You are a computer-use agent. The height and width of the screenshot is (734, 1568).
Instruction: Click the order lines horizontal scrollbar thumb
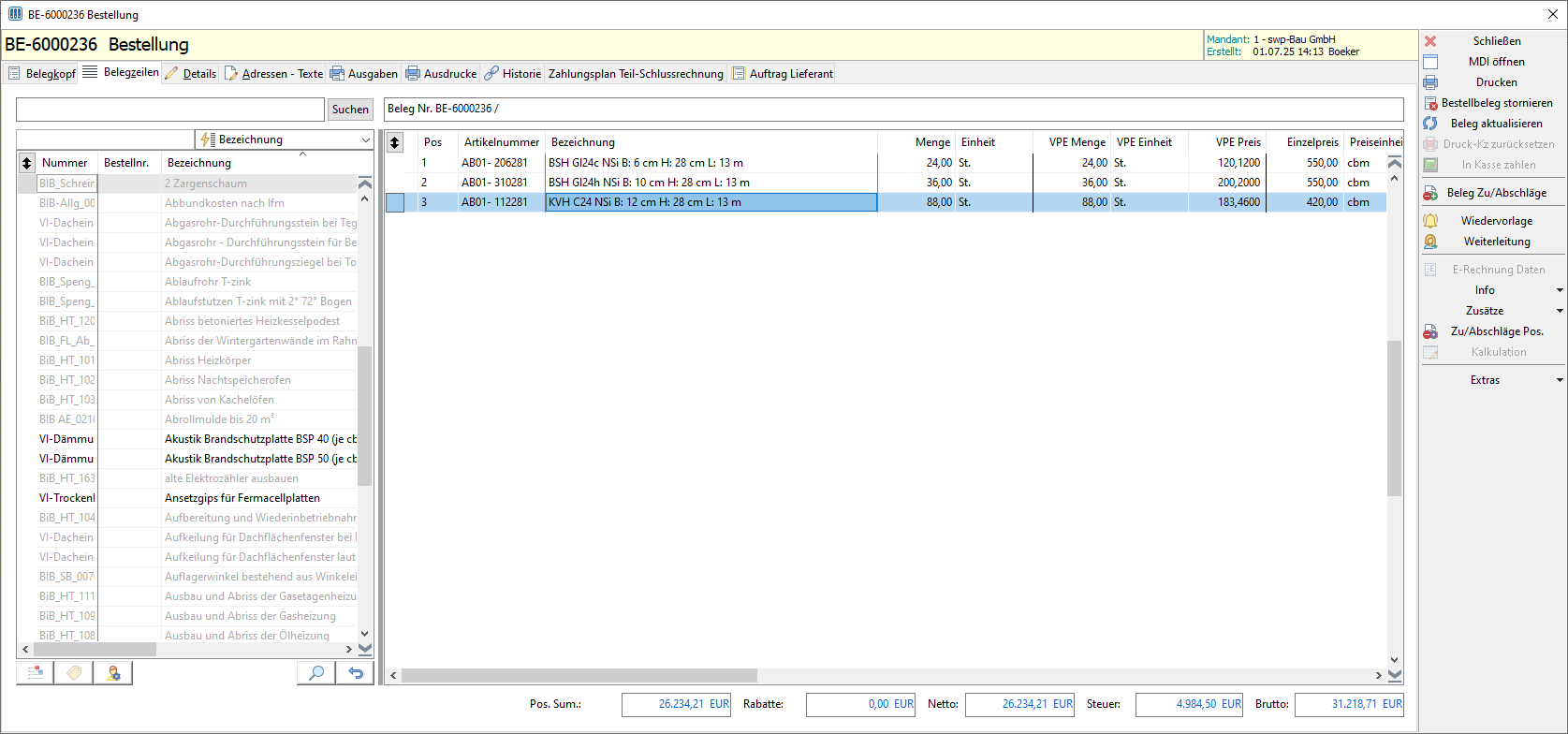579,675
